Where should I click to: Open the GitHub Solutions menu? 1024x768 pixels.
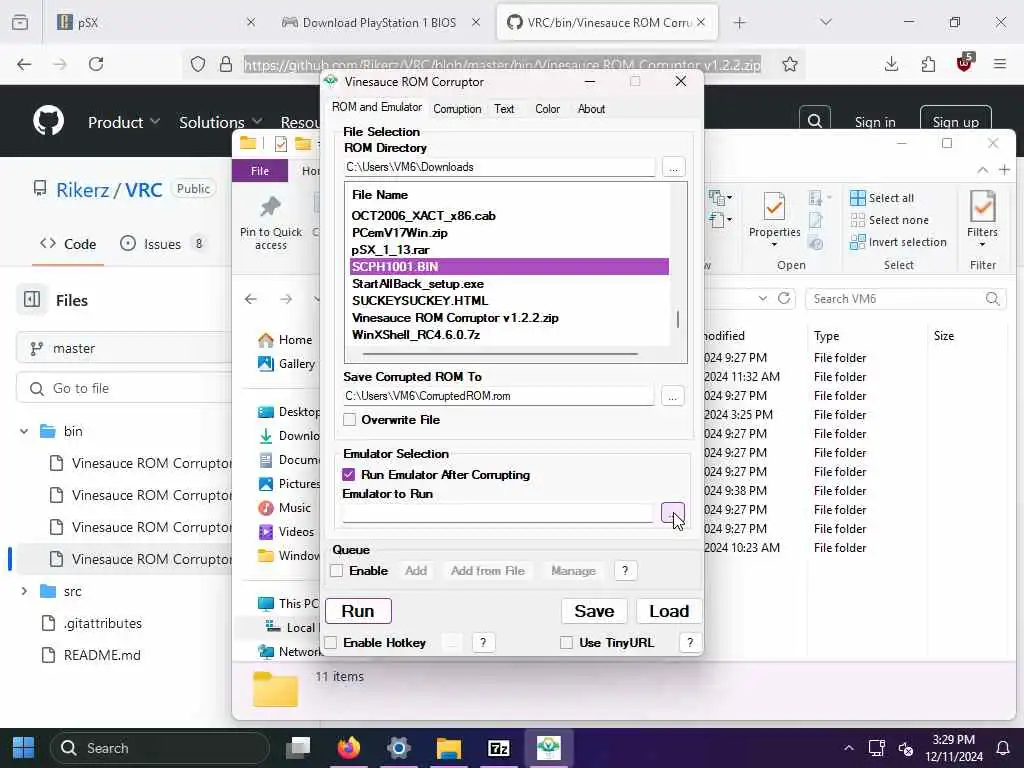click(x=220, y=122)
